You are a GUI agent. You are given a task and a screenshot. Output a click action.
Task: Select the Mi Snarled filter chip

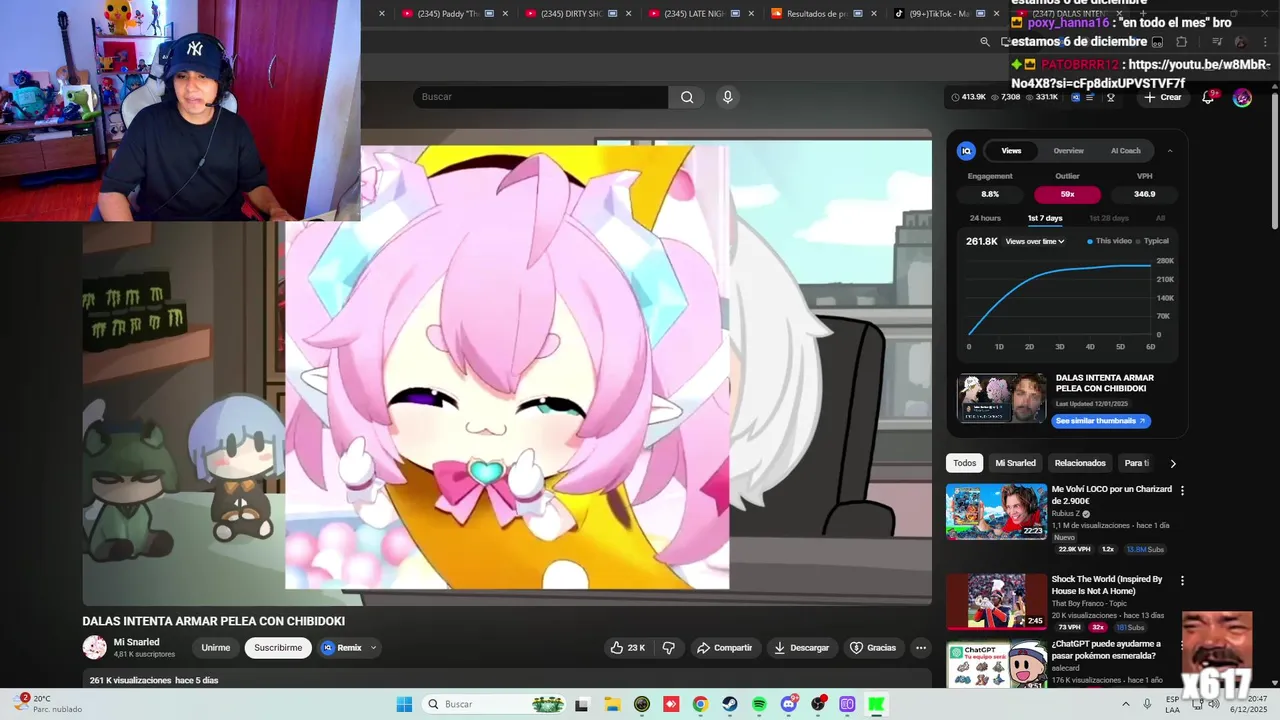(1015, 463)
